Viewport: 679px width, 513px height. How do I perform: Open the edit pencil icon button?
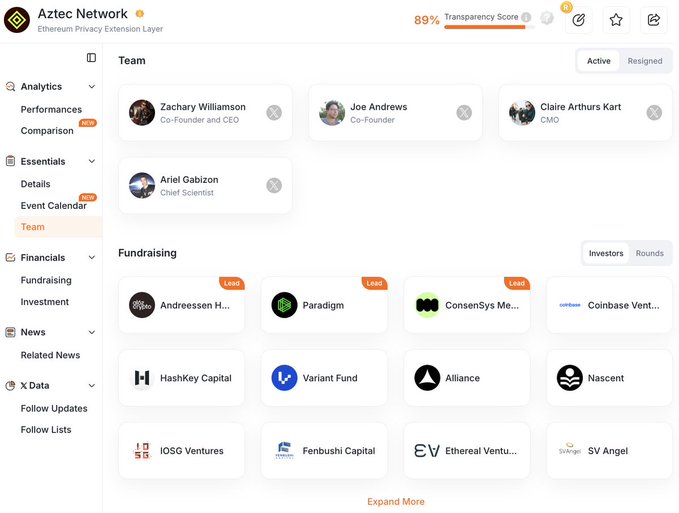pyautogui.click(x=579, y=20)
